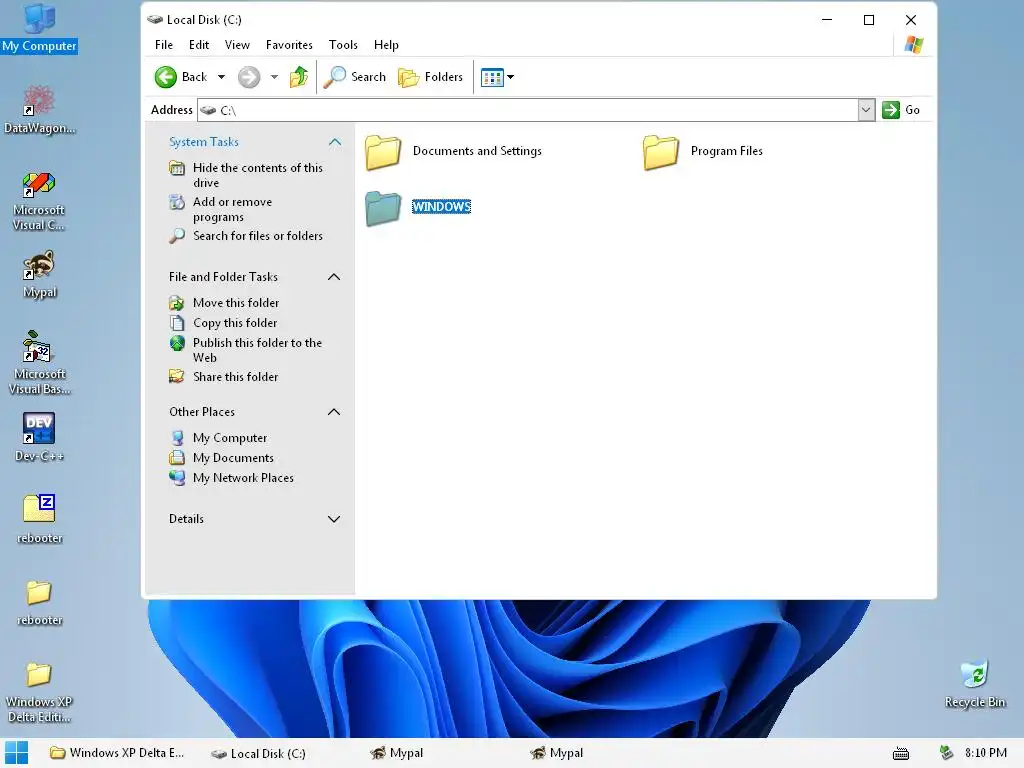The image size is (1024, 768).
Task: Click Share this folder link
Action: pos(235,377)
